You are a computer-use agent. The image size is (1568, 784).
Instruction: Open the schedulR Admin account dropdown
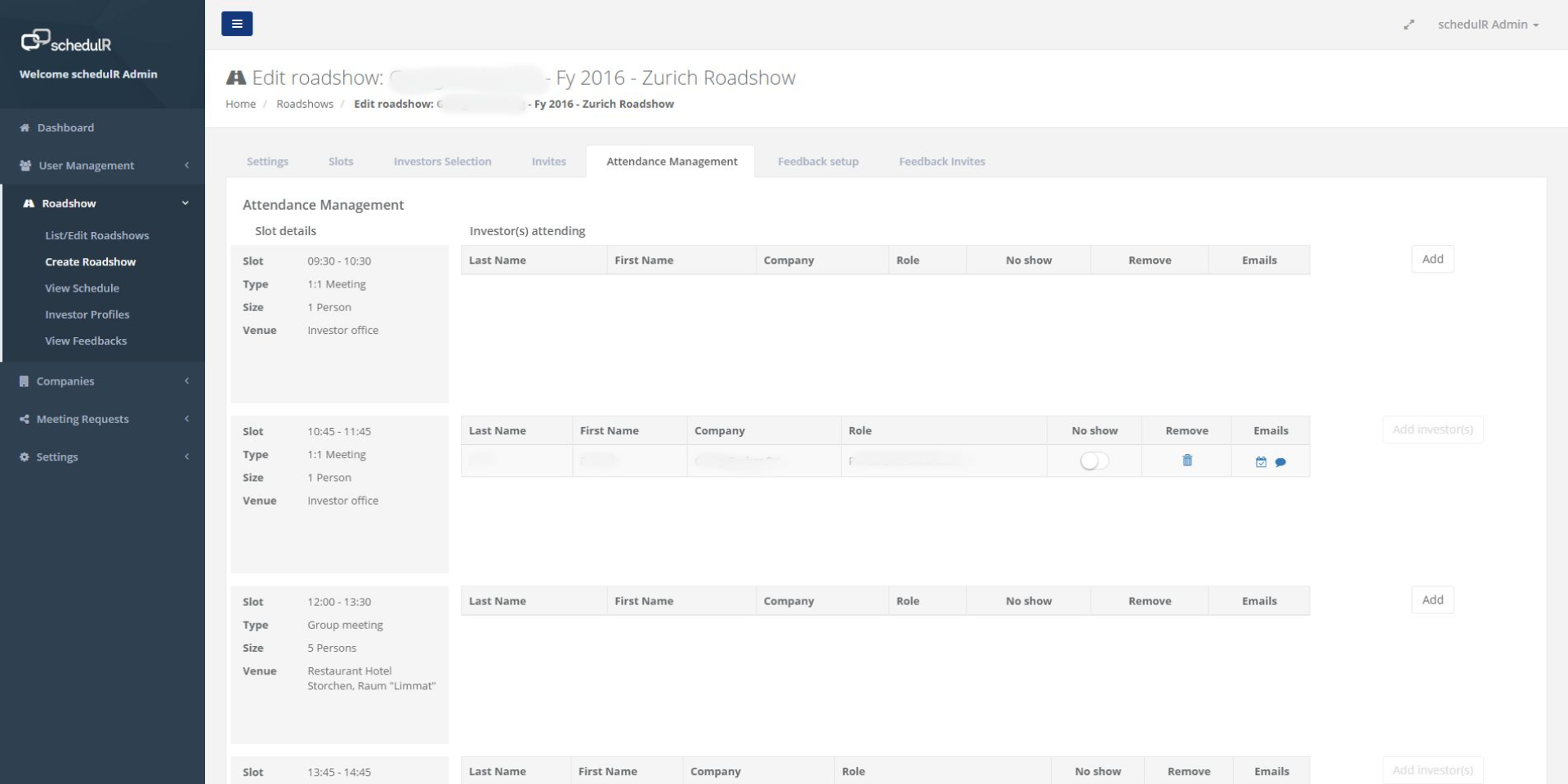(x=1487, y=24)
